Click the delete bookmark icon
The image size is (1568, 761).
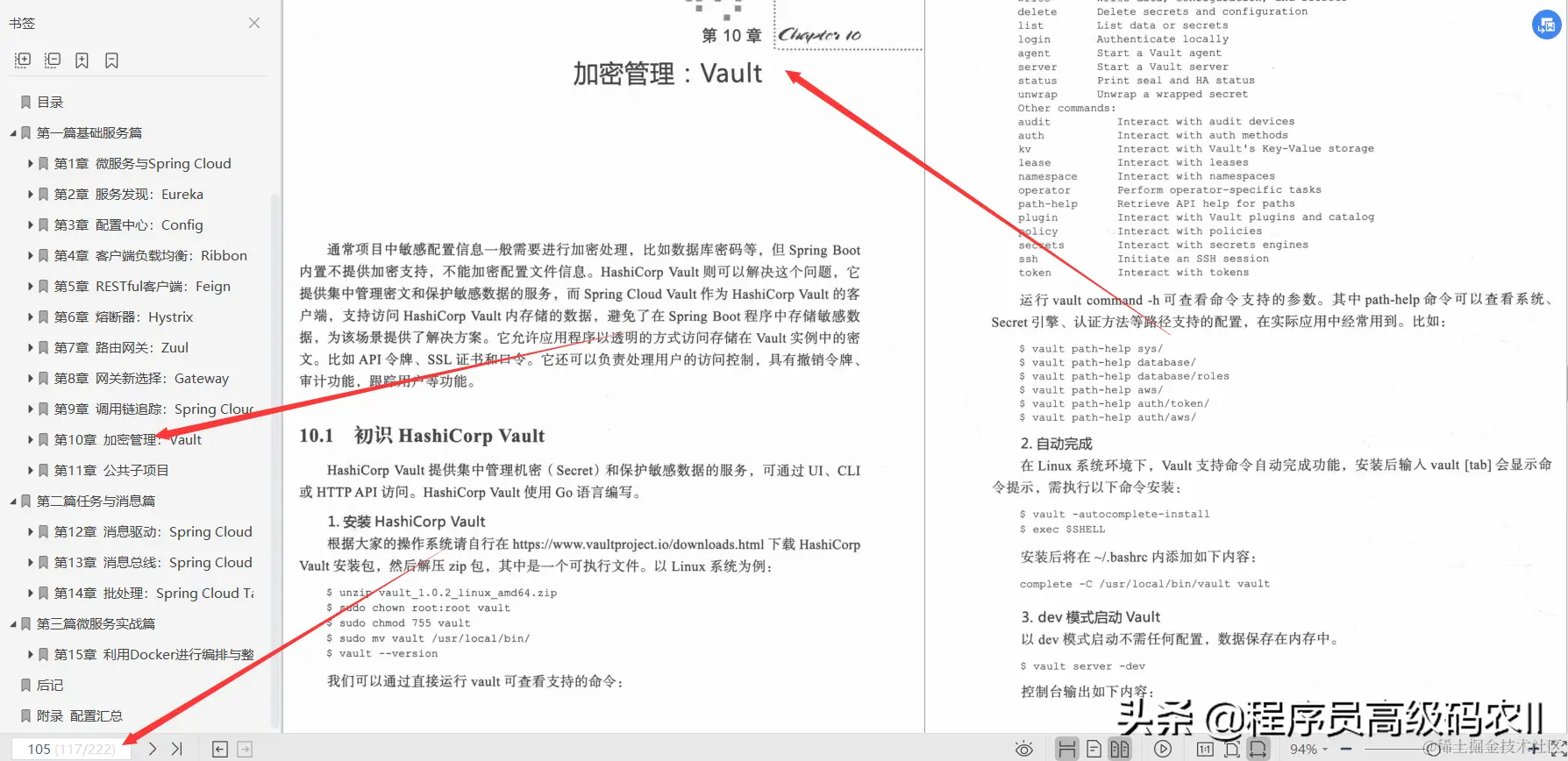(x=111, y=60)
